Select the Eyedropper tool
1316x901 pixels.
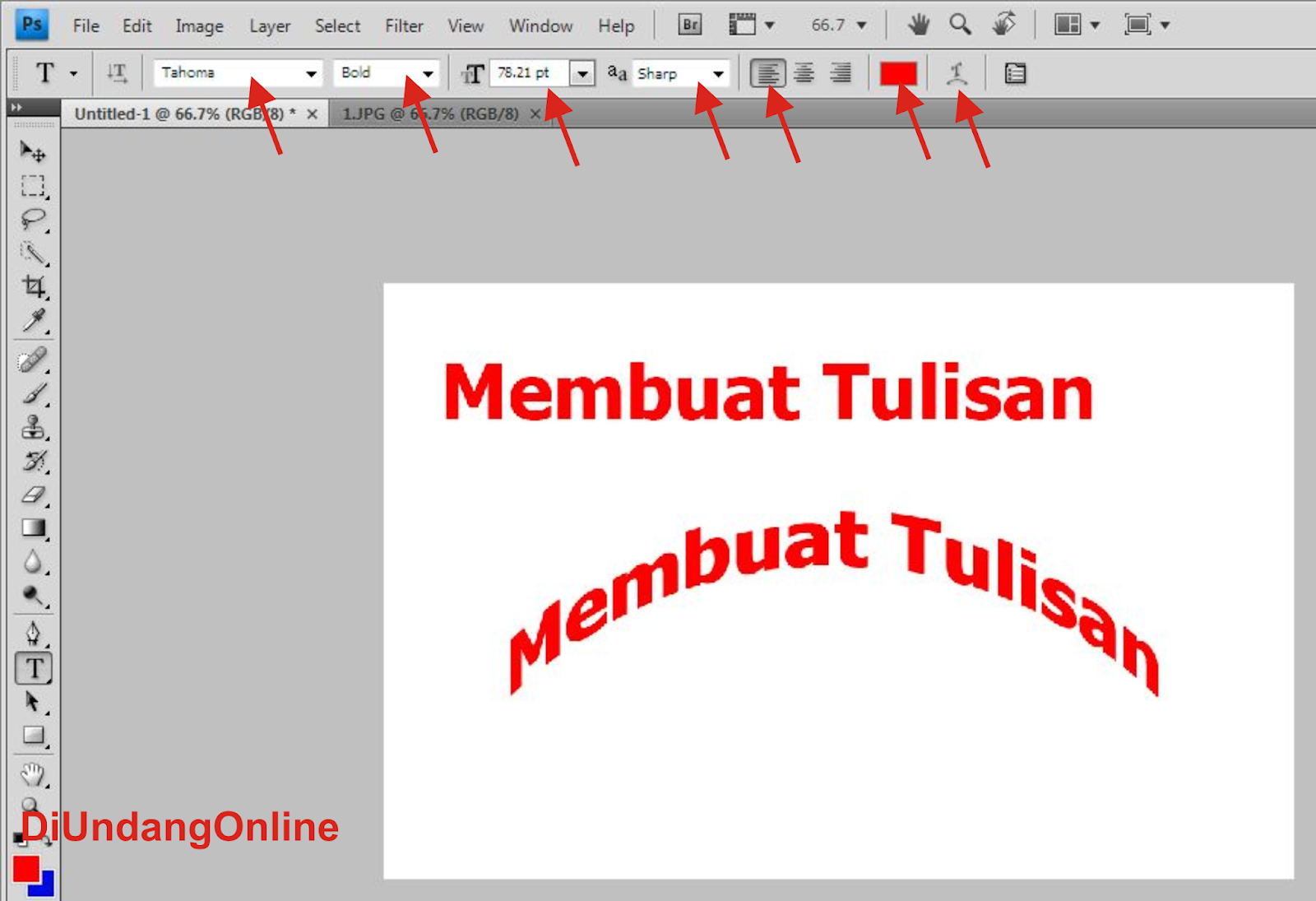33,320
